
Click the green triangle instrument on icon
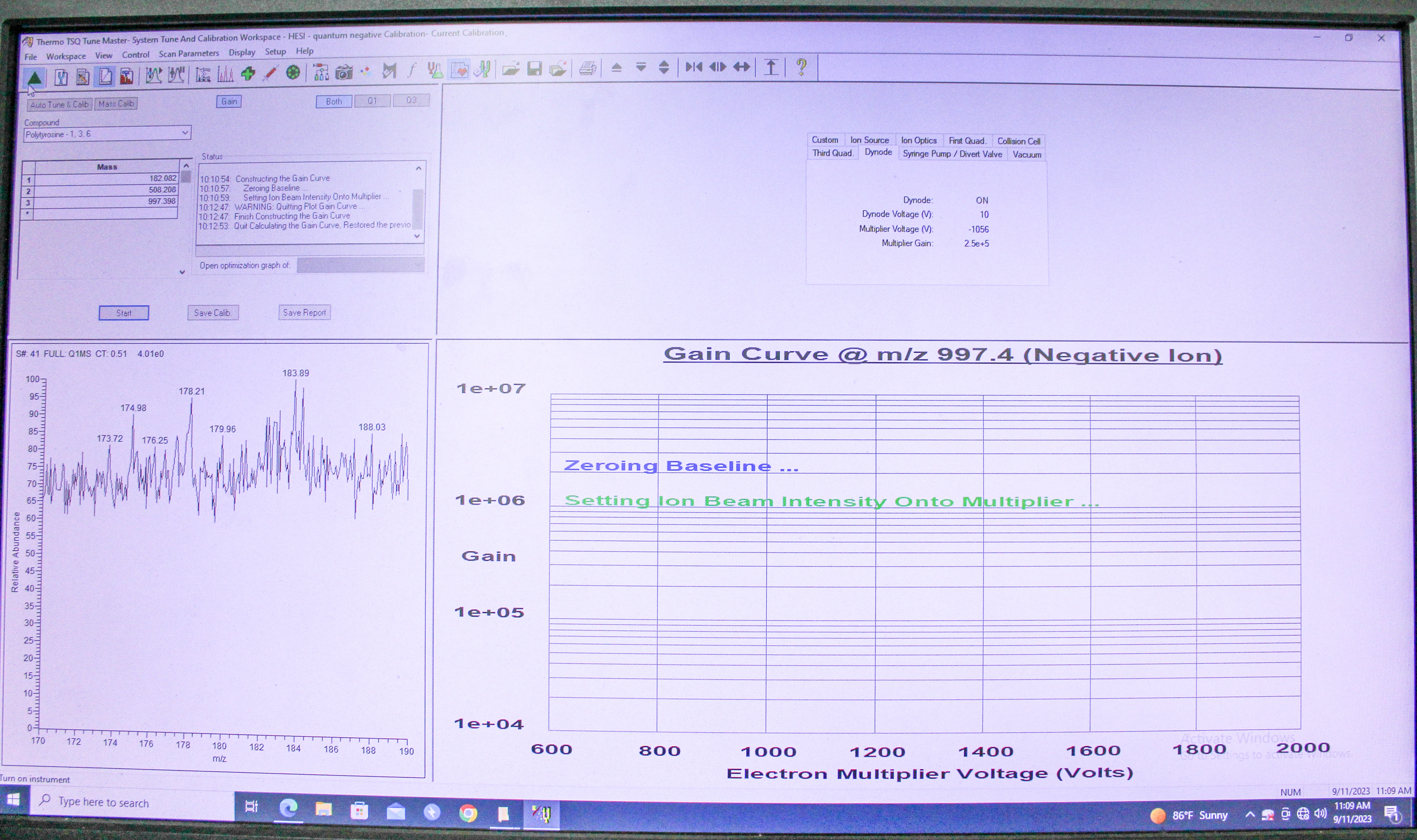(34, 78)
